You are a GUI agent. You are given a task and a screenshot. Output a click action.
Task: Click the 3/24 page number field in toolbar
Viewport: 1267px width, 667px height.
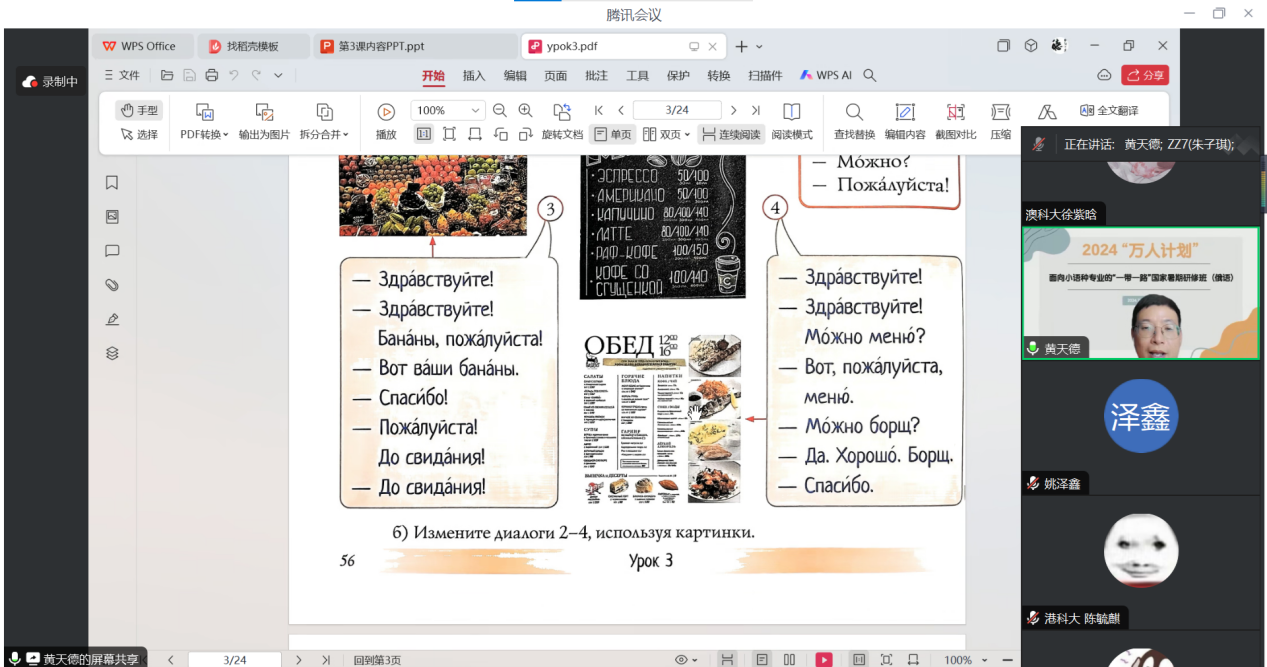click(677, 110)
